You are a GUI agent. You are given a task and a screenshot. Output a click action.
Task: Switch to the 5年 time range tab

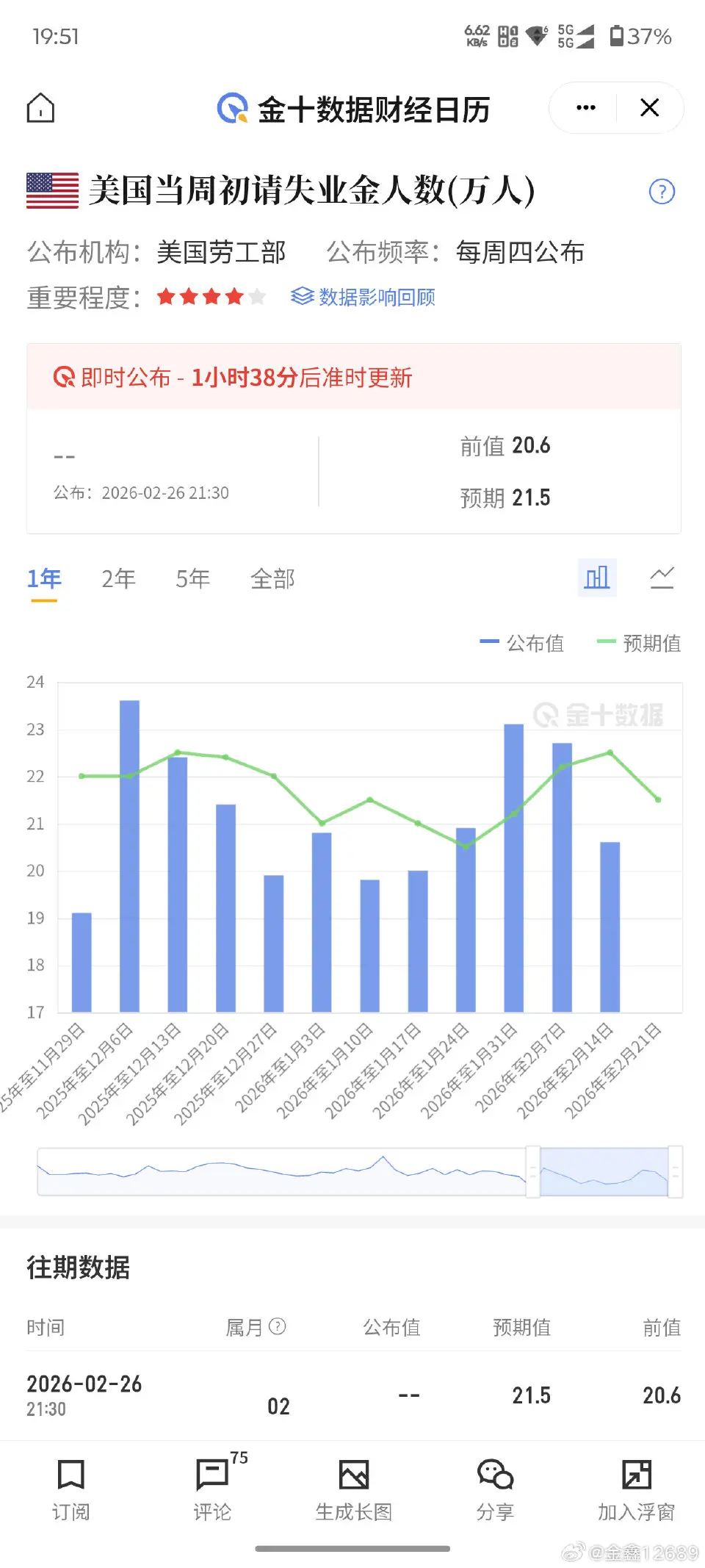point(192,579)
